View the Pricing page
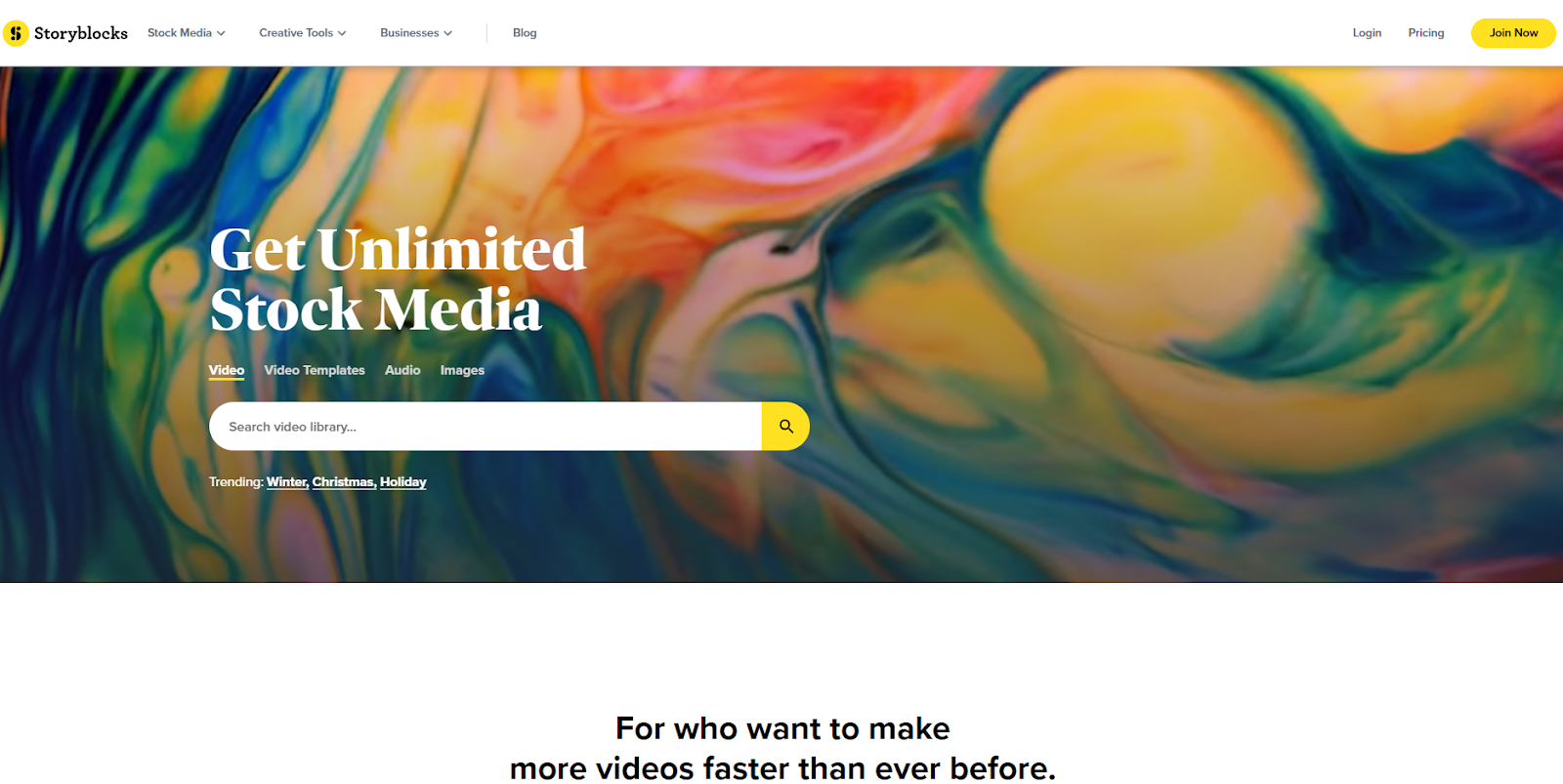The height and width of the screenshot is (784, 1563). [x=1426, y=33]
